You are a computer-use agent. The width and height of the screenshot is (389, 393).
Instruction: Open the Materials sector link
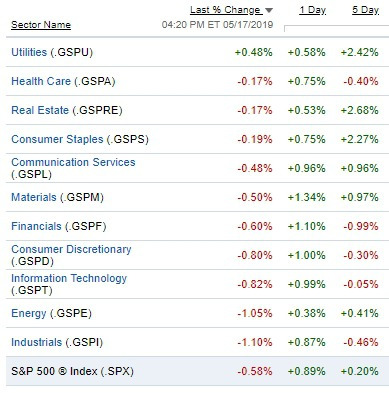(34, 197)
